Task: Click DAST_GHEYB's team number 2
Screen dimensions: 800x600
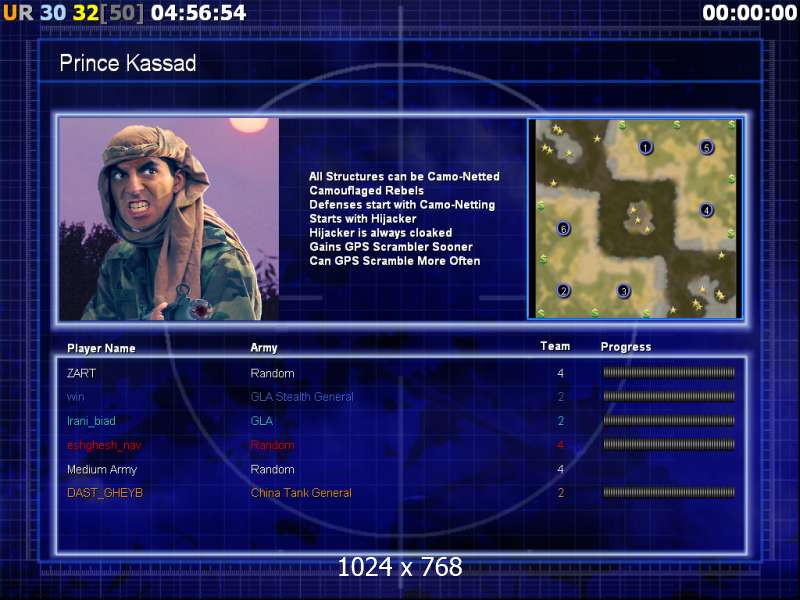Action: click(560, 493)
